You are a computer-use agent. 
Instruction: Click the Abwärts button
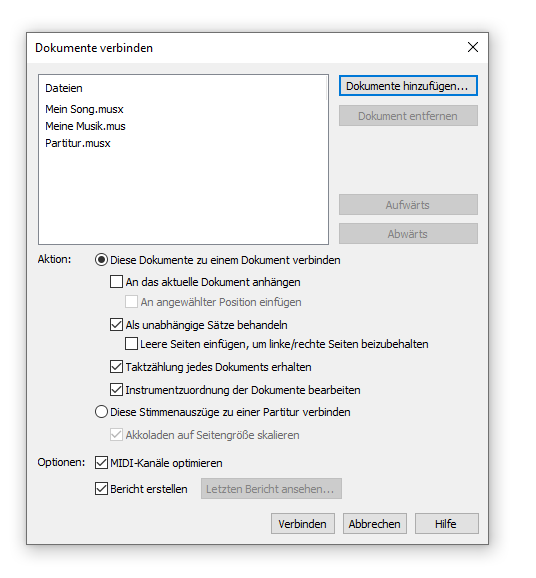pyautogui.click(x=408, y=234)
